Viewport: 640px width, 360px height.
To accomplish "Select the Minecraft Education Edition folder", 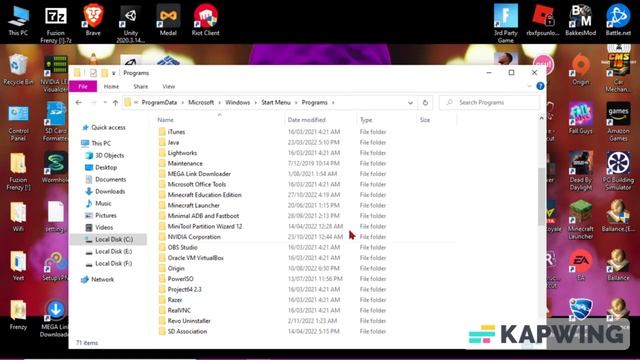I will tap(306, 195).
